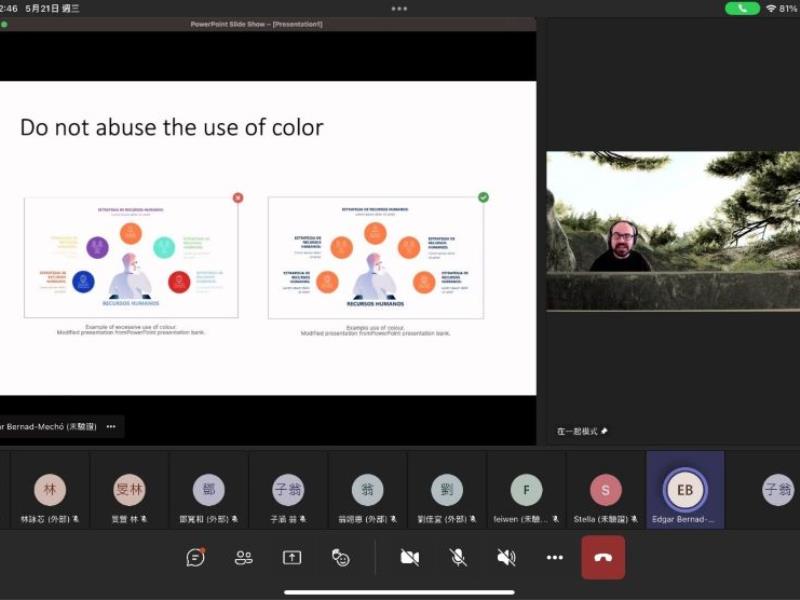Screen dimensions: 800x600
Task: Open the share content option
Action: (x=292, y=558)
